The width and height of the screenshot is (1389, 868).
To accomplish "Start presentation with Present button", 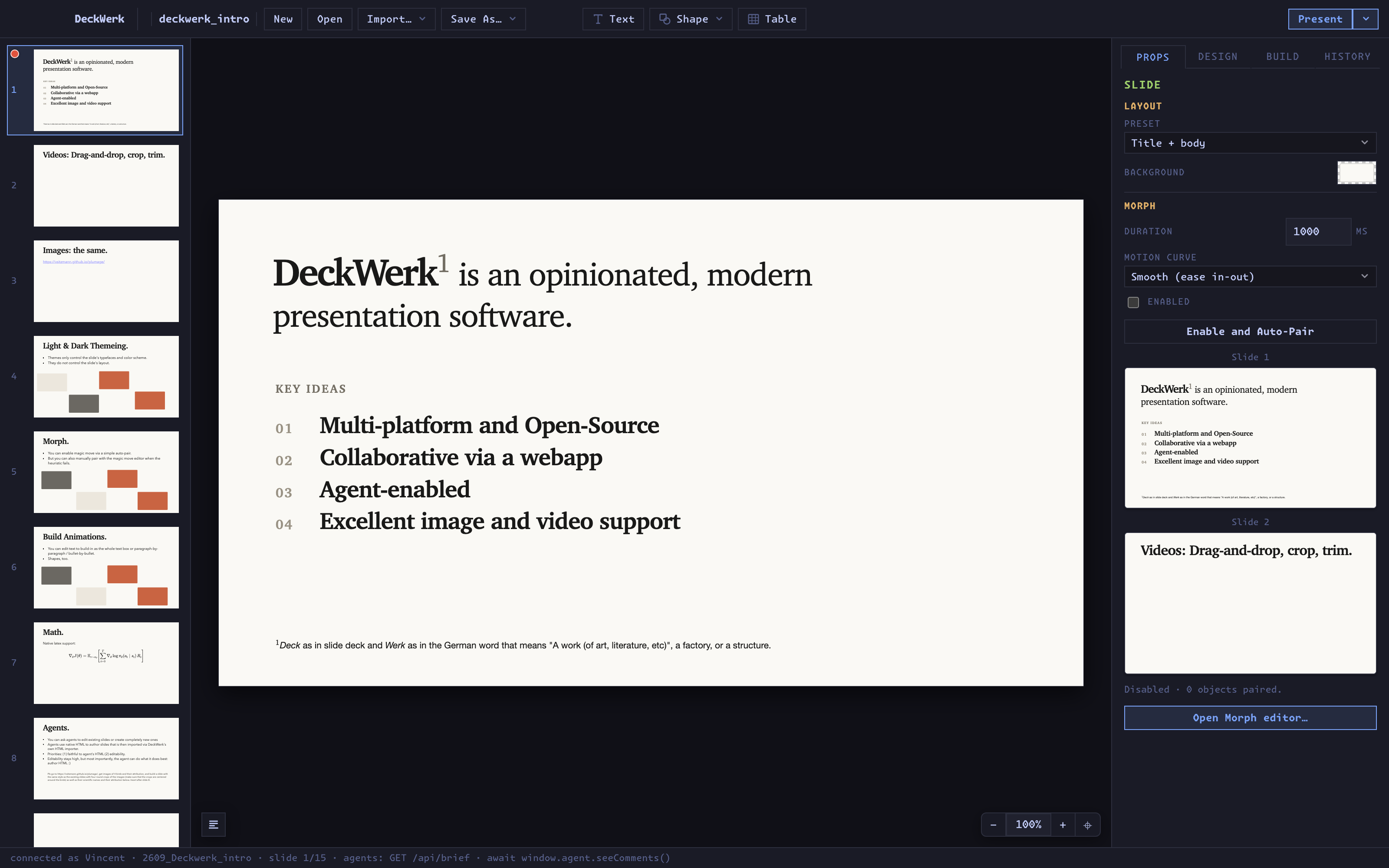I will [1320, 19].
